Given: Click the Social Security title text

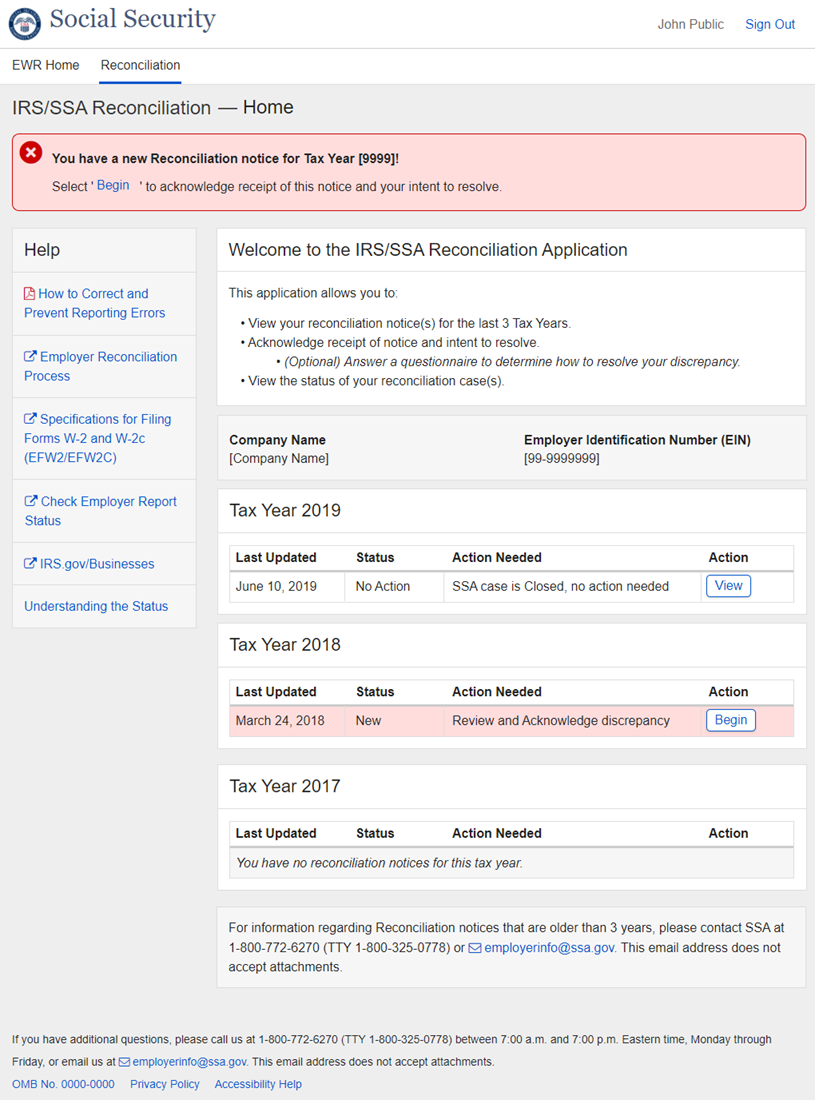Looking at the screenshot, I should [x=132, y=19].
